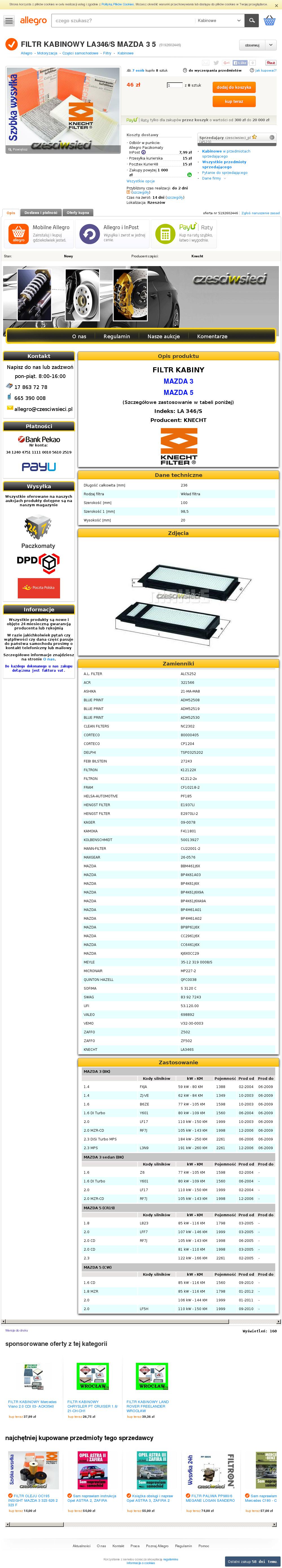Click the 'kup teraz' button
Image resolution: width=282 pixels, height=1568 pixels.
pos(234,102)
